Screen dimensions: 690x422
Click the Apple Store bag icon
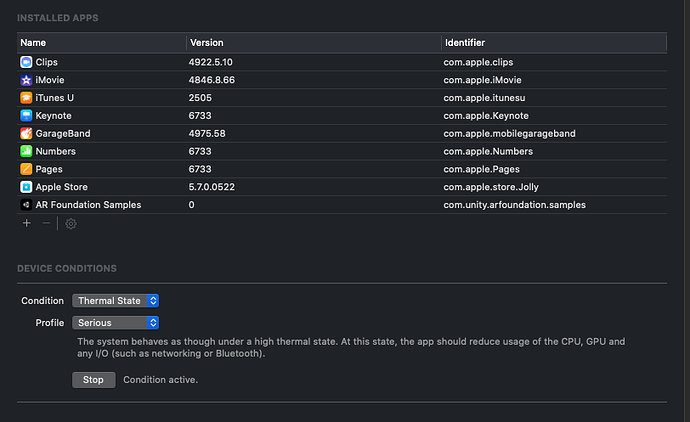(x=26, y=187)
